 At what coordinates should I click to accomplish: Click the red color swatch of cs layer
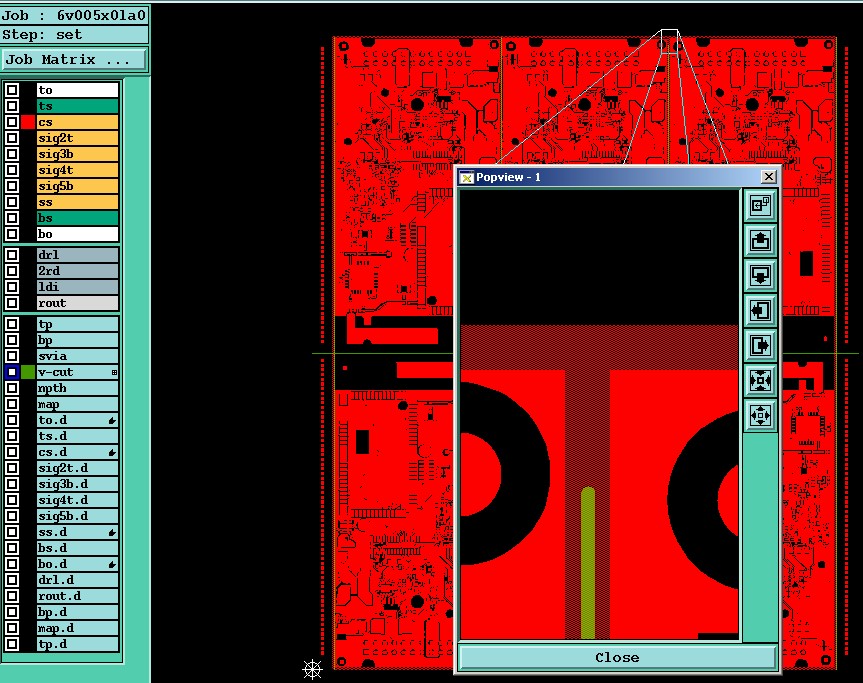[x=28, y=122]
